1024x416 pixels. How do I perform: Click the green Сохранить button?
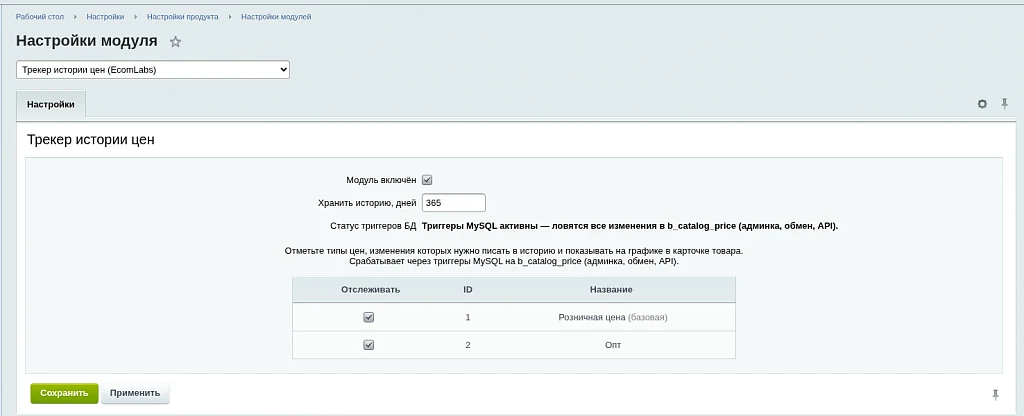[64, 393]
